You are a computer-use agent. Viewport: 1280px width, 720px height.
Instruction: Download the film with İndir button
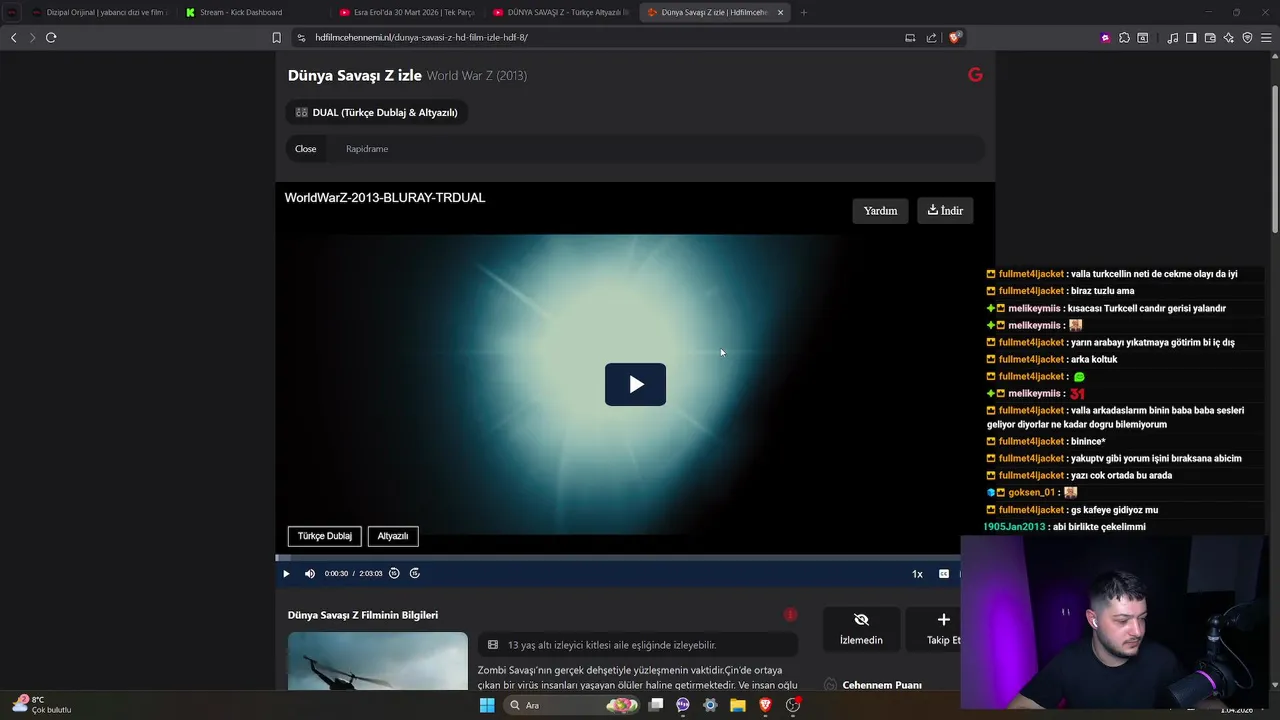[x=945, y=211]
